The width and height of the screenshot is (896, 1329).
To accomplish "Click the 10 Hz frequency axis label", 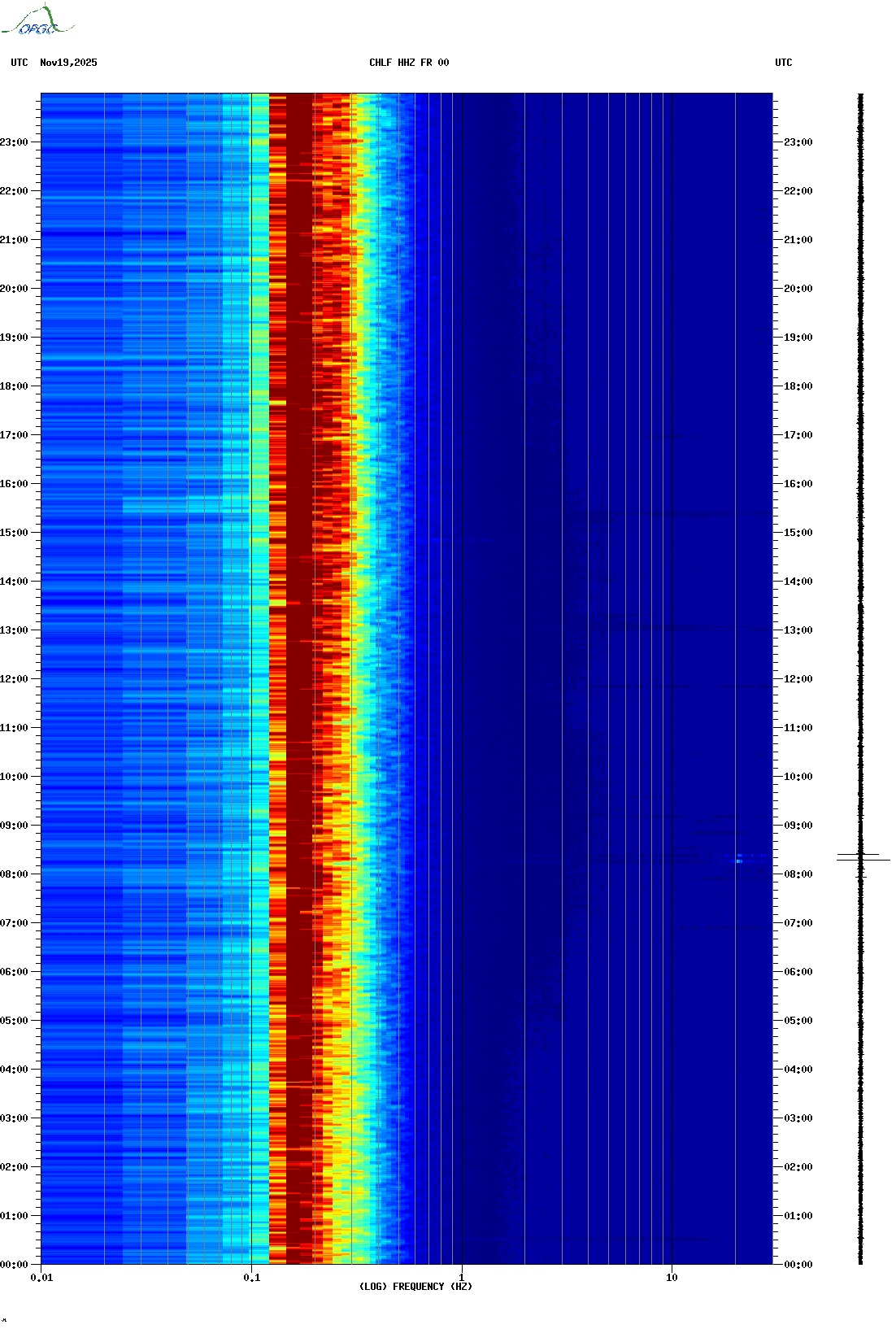I will pyautogui.click(x=672, y=1278).
